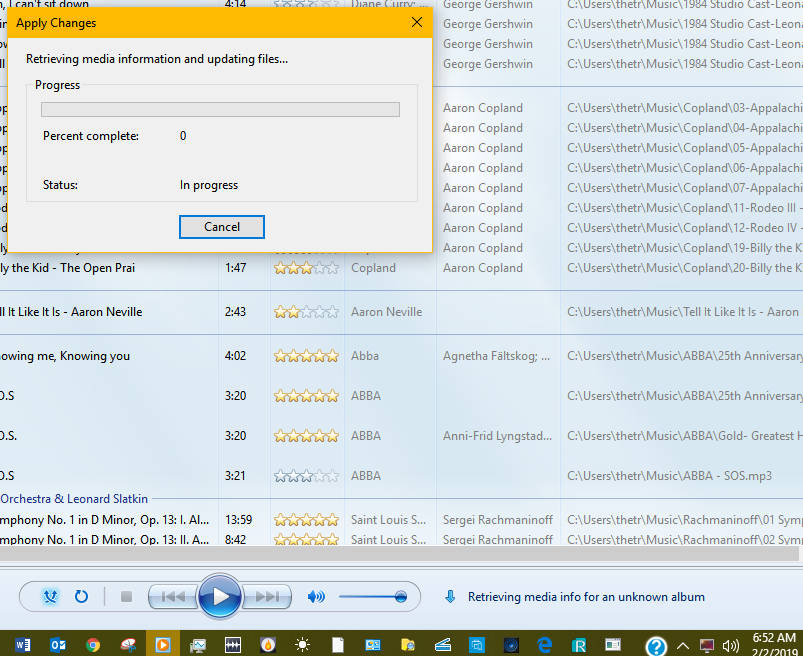Click the 'Gold- Greatest H' ABBA file path
Viewport: 803px width, 656px height.
pyautogui.click(x=685, y=436)
